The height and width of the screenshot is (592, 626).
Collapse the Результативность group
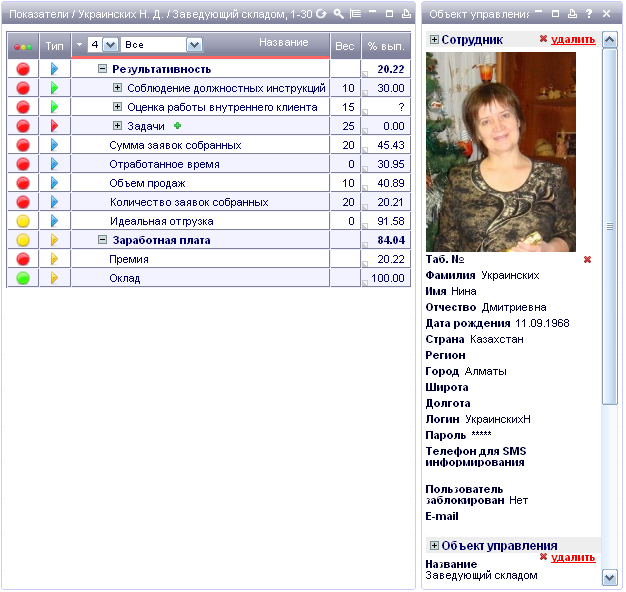tap(102, 69)
